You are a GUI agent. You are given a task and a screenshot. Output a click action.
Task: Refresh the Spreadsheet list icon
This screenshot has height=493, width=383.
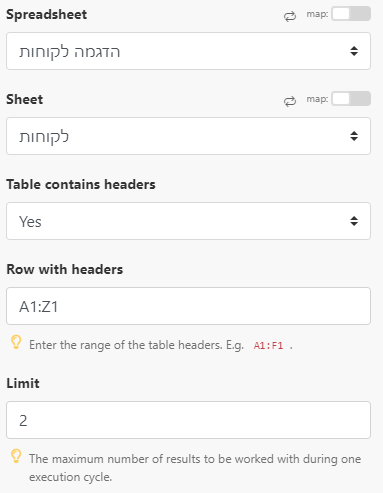pos(290,16)
